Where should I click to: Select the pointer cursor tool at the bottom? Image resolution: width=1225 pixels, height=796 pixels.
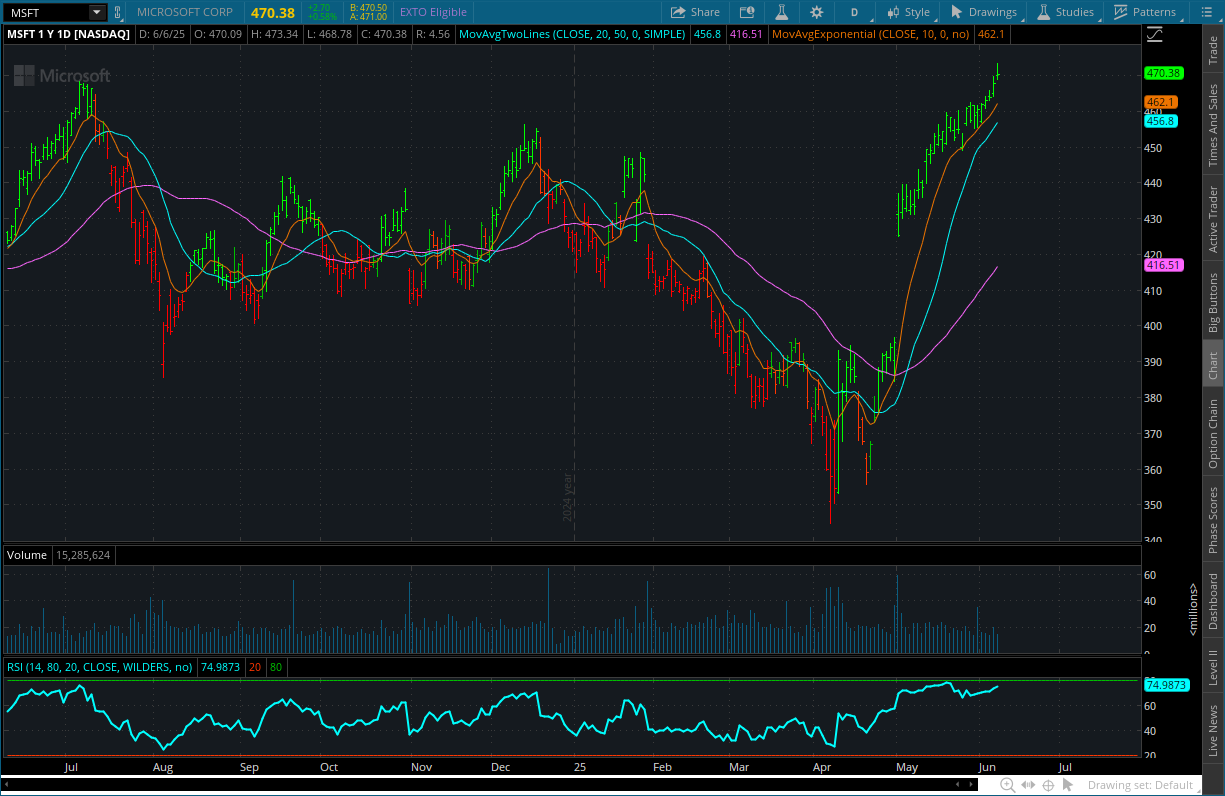click(1066, 785)
